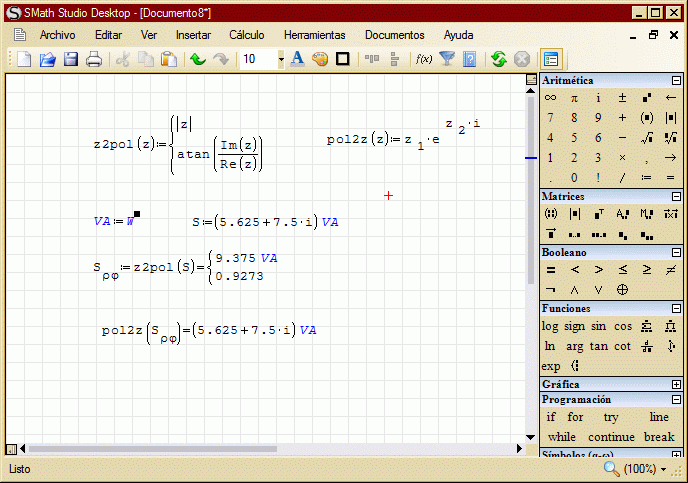Click the f(x) insert function icon
The width and height of the screenshot is (688, 483).
click(x=424, y=59)
